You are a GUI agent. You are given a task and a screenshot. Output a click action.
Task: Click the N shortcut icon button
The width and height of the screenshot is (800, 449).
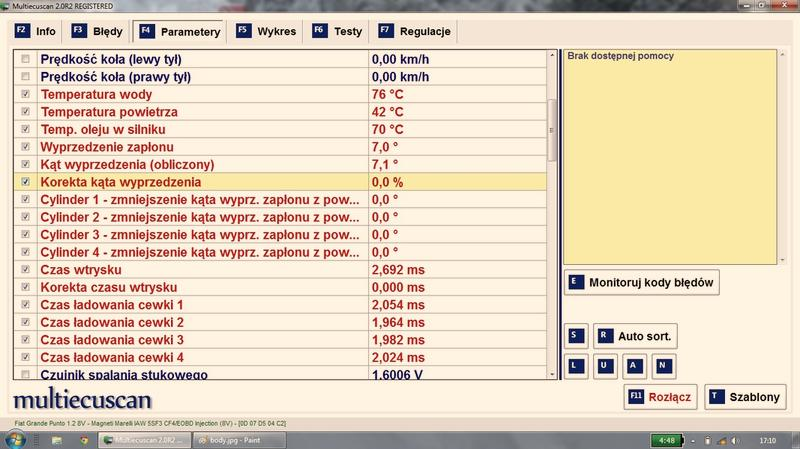(664, 366)
